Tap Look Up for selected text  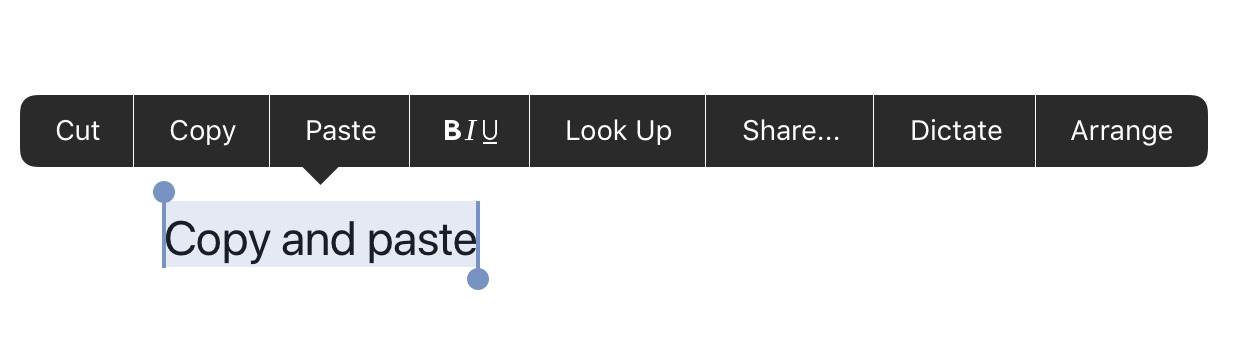pos(618,131)
